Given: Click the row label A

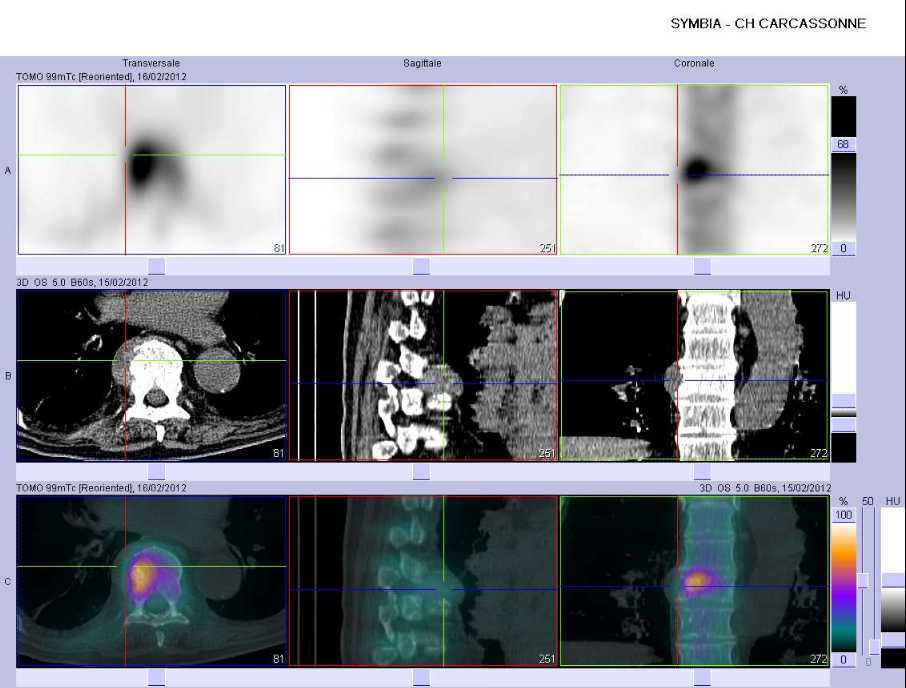Looking at the screenshot, I should (x=8, y=170).
